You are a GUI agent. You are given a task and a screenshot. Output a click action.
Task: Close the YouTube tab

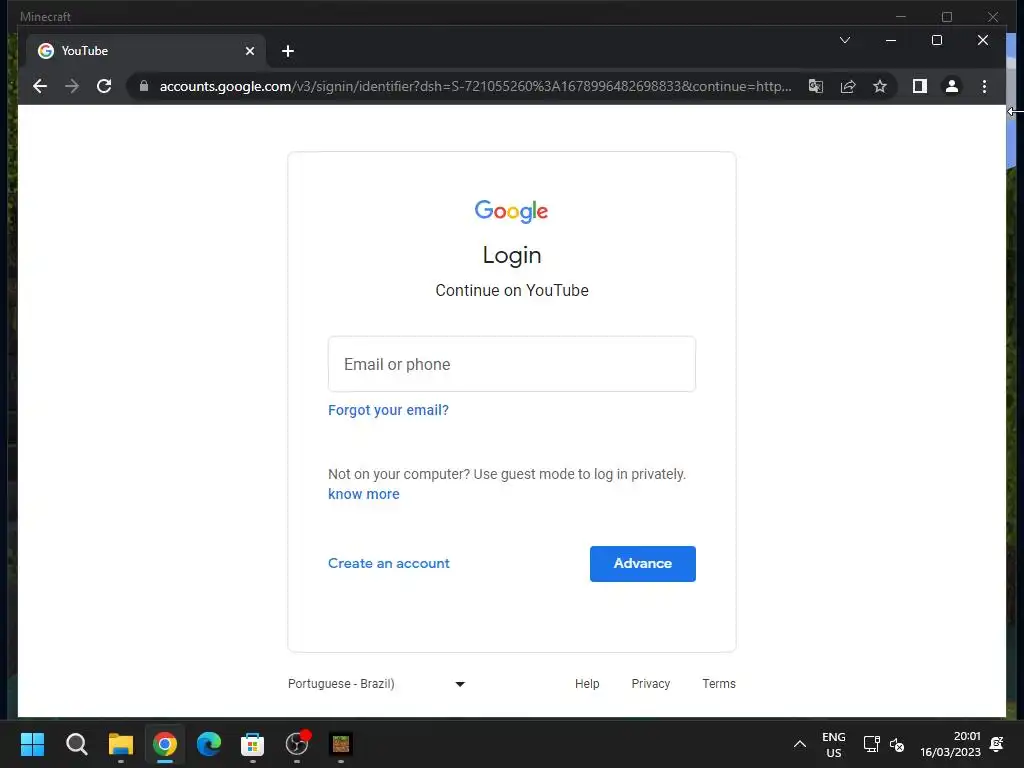tap(249, 51)
